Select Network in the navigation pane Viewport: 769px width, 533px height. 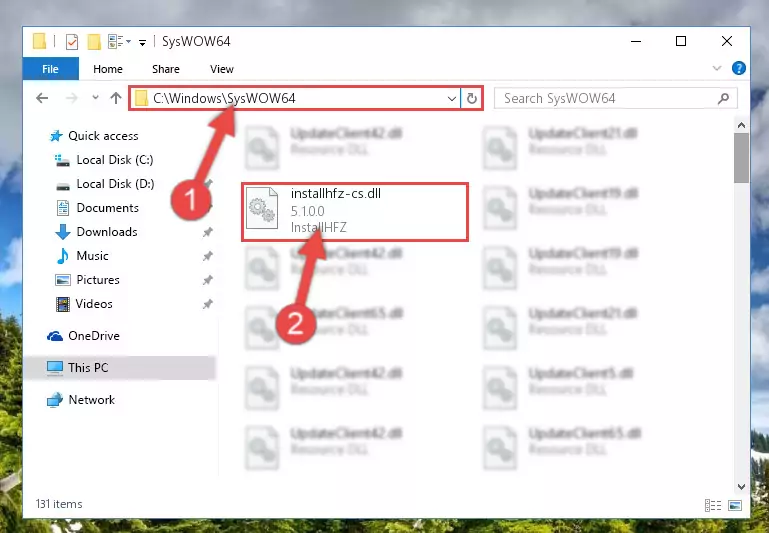[x=92, y=400]
